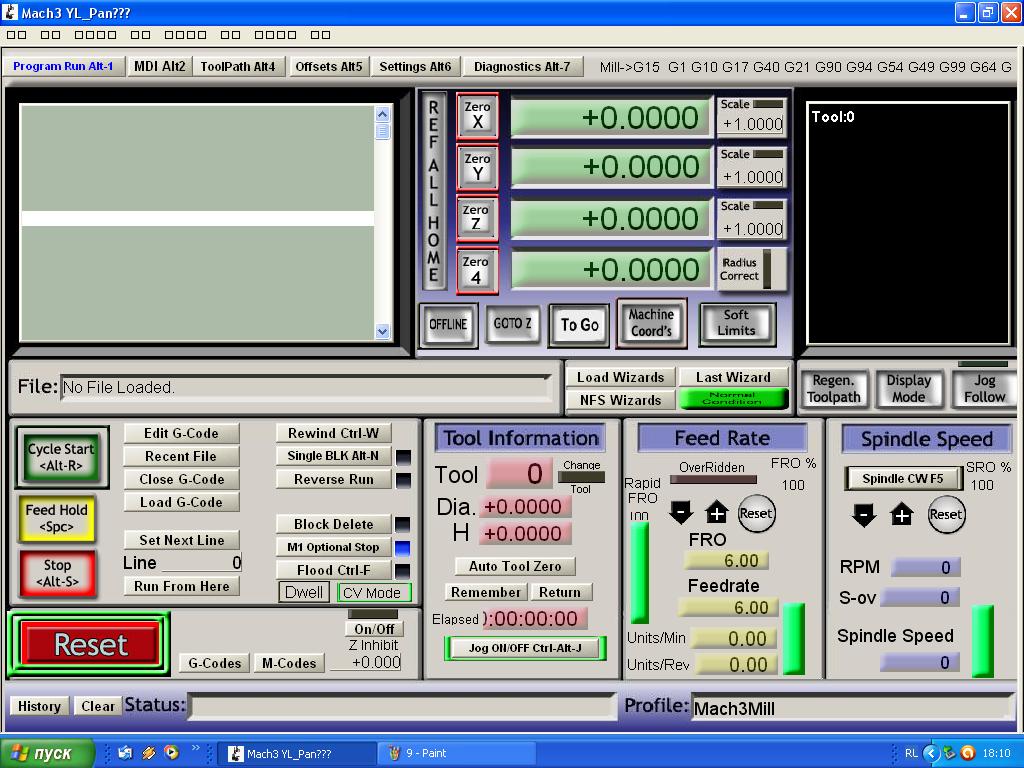Click the Load G-Code button
The width and height of the screenshot is (1024, 768).
coord(182,502)
